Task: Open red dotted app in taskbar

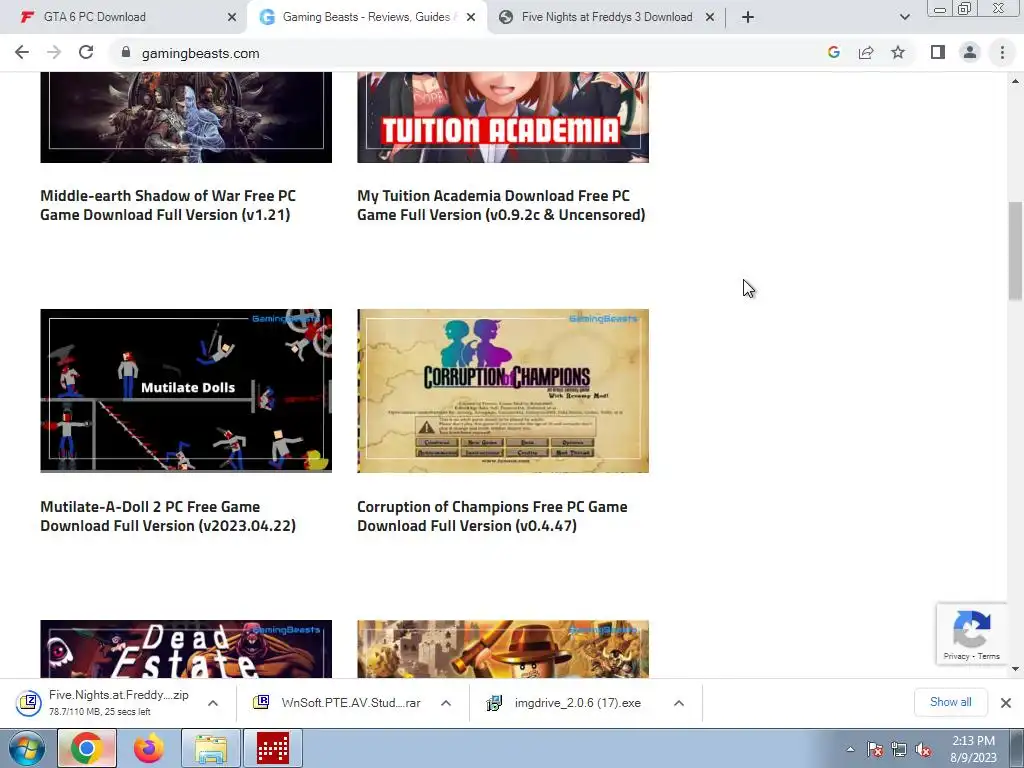Action: 273,748
